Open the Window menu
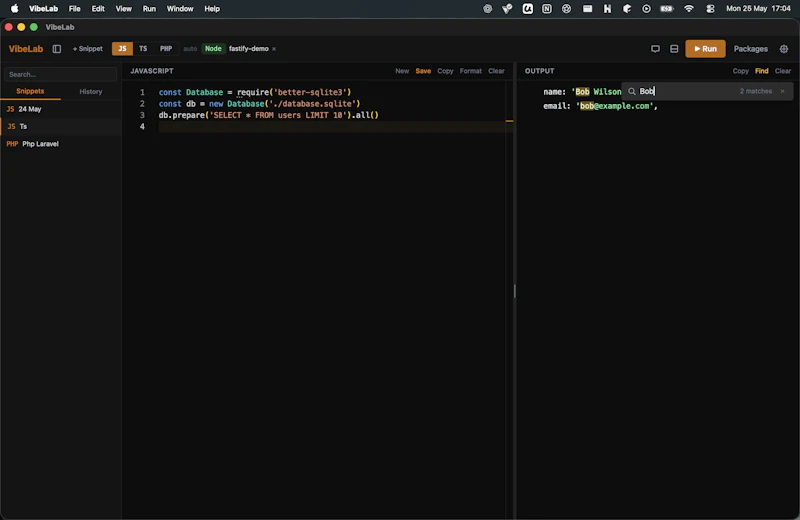The height and width of the screenshot is (520, 800). tap(180, 9)
